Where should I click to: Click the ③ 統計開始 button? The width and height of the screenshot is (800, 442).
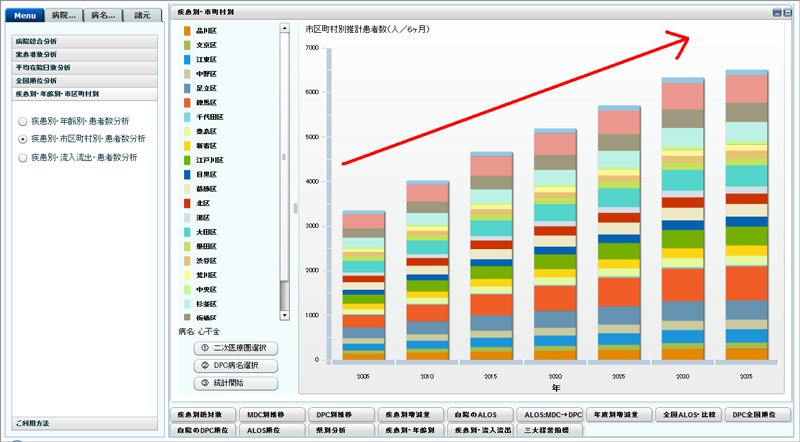236,383
